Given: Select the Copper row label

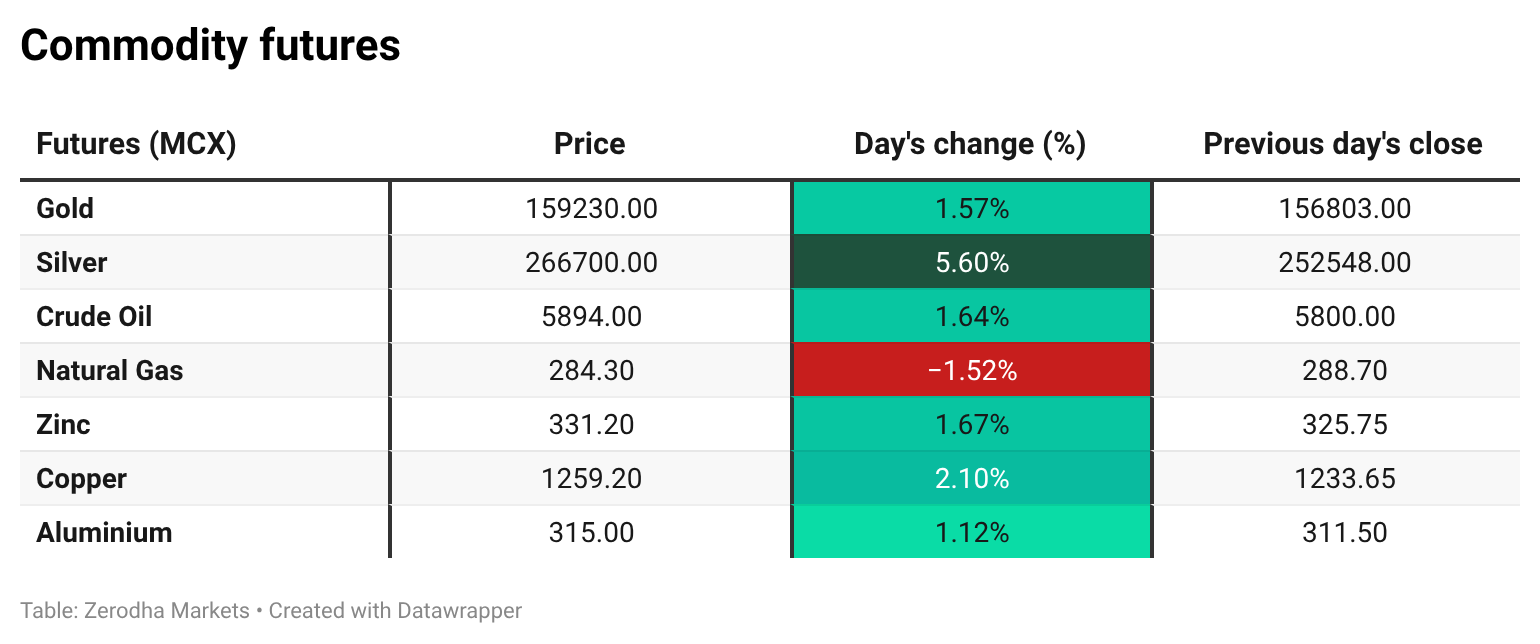Looking at the screenshot, I should click(81, 479).
